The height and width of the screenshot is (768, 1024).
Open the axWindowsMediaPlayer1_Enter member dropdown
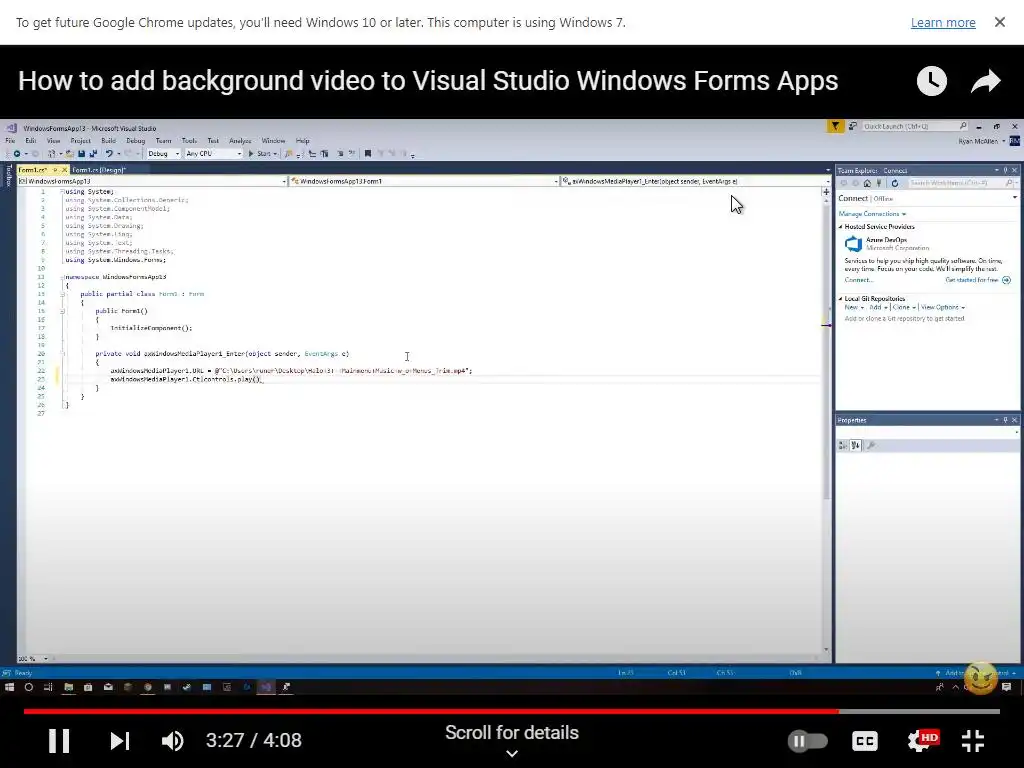coord(696,181)
